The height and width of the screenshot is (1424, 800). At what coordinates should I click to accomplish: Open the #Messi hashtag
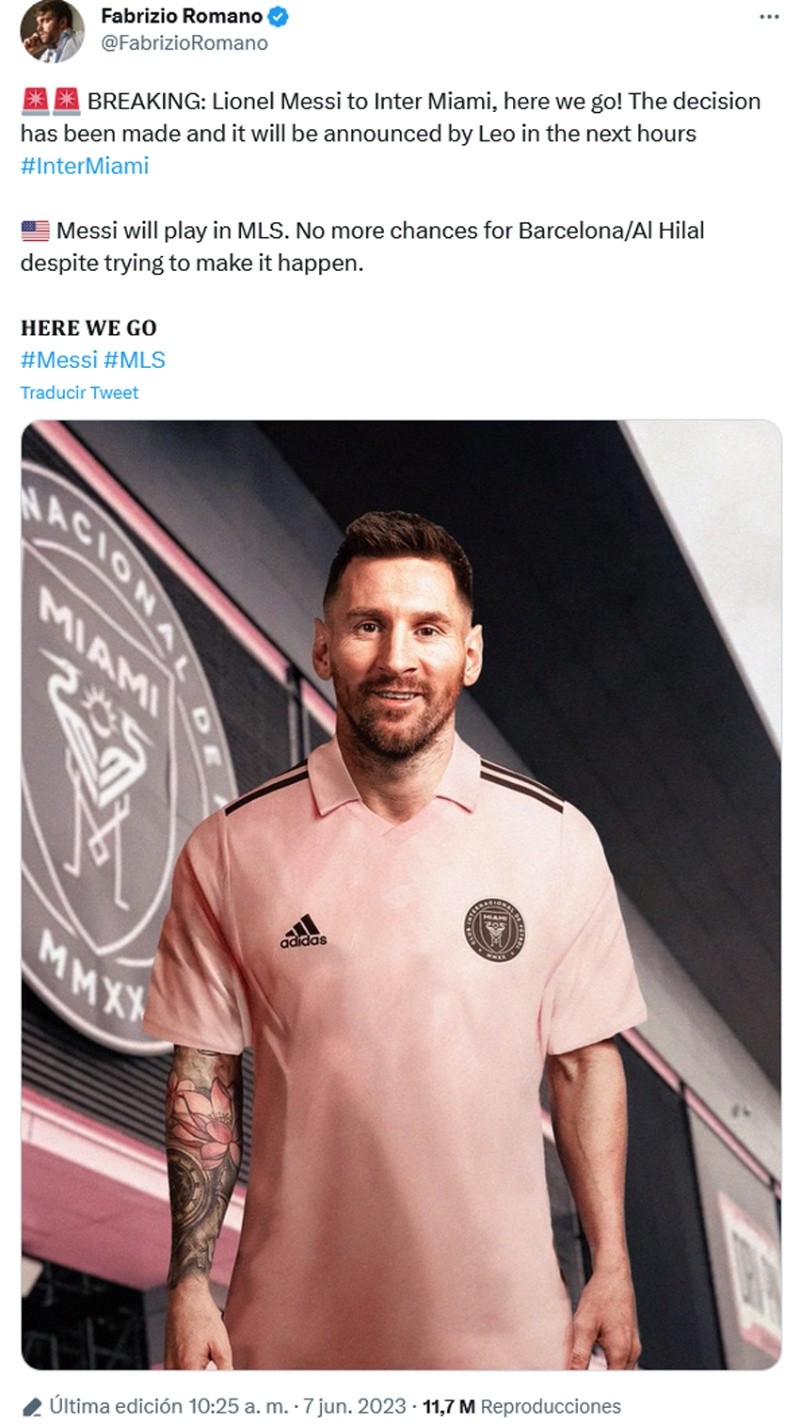pyautogui.click(x=59, y=360)
